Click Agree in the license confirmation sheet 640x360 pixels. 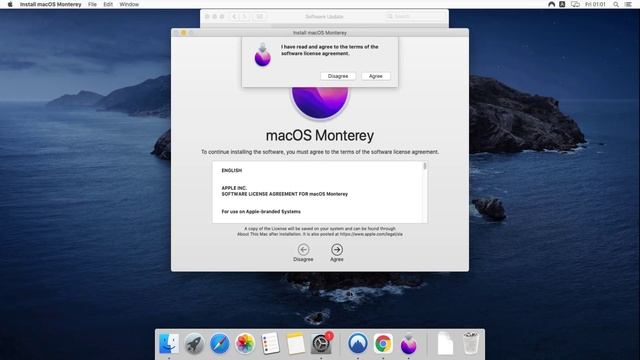(x=376, y=76)
